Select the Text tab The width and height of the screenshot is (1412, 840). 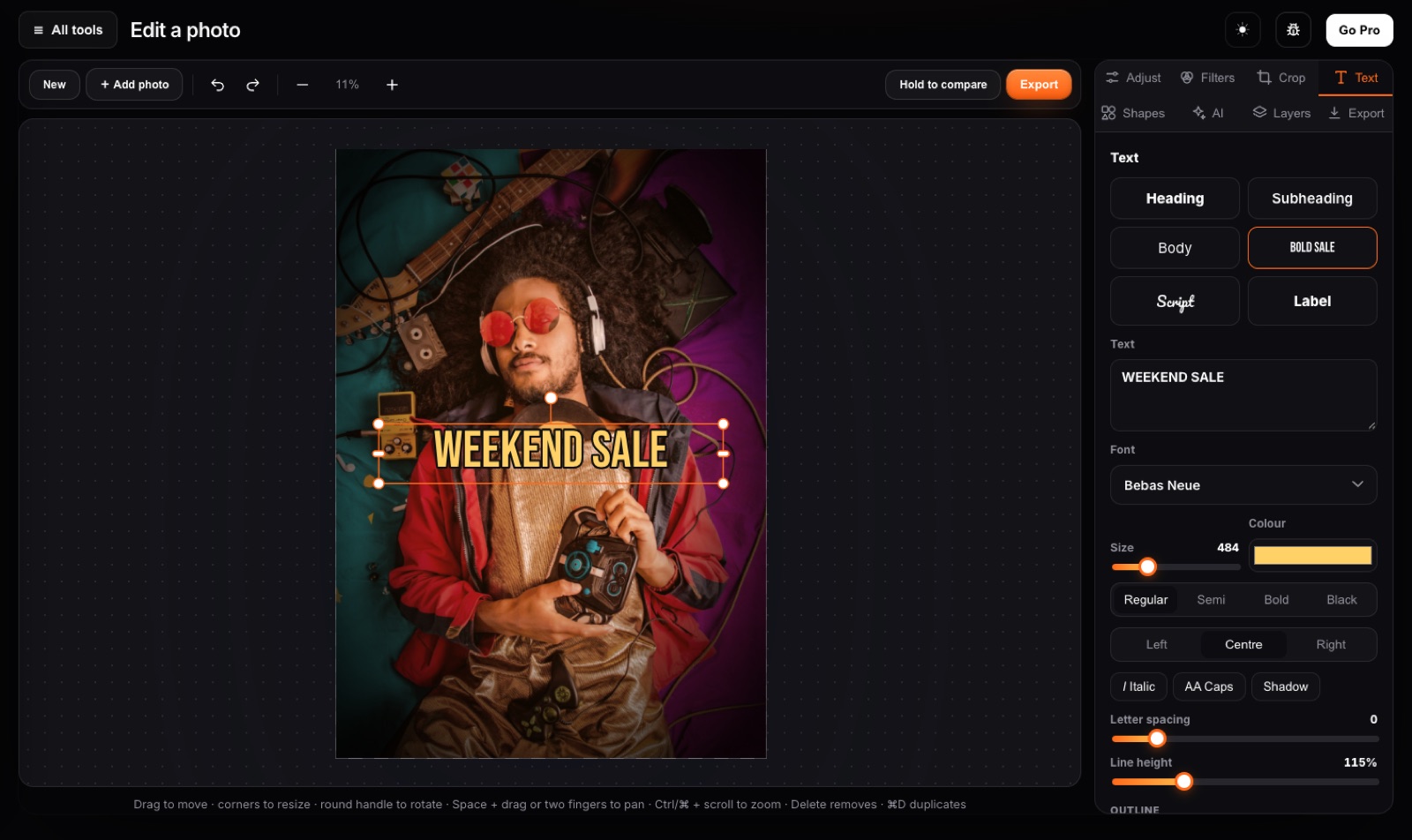tap(1356, 78)
